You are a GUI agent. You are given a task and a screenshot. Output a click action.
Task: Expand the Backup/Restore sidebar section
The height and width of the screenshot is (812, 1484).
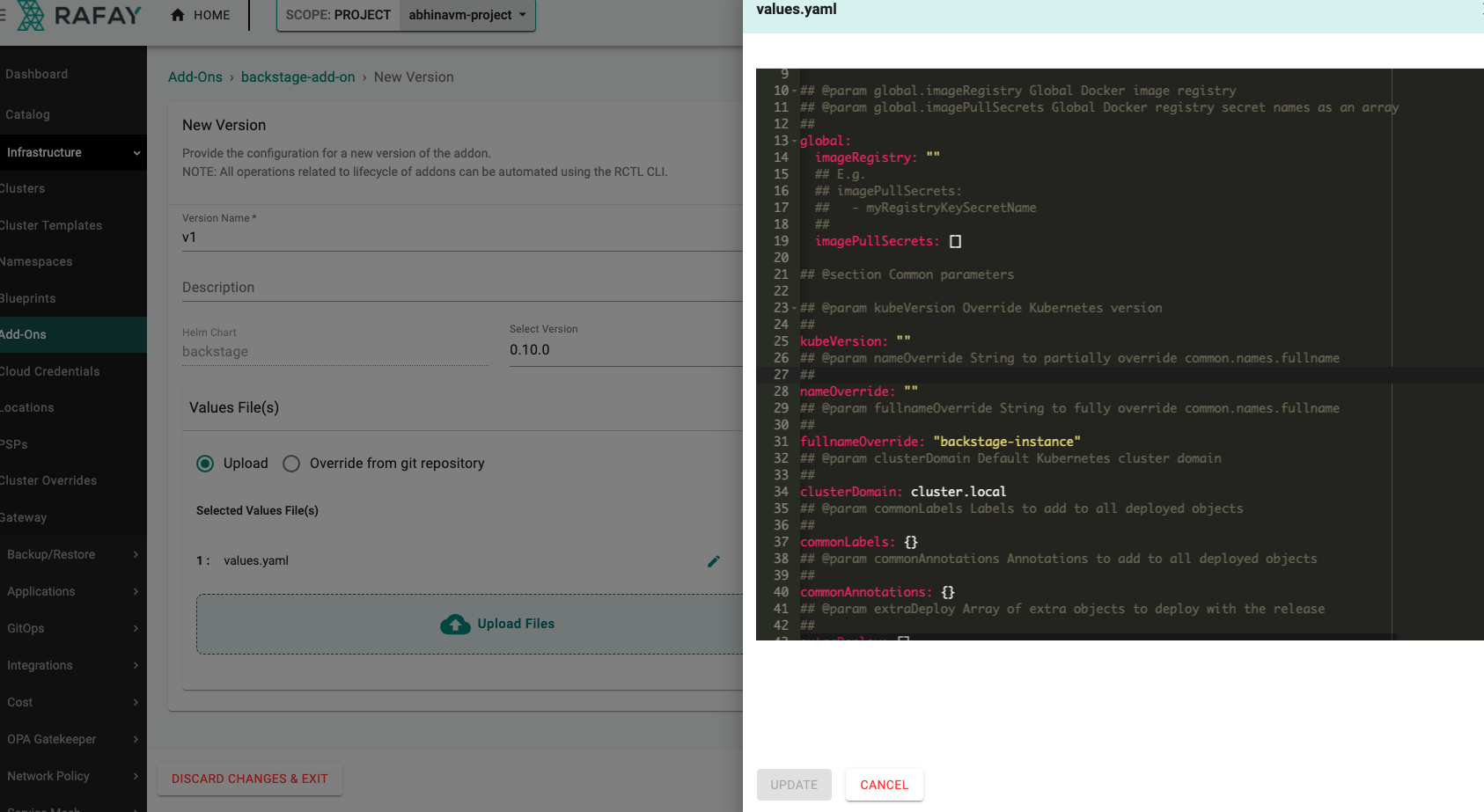coord(136,554)
